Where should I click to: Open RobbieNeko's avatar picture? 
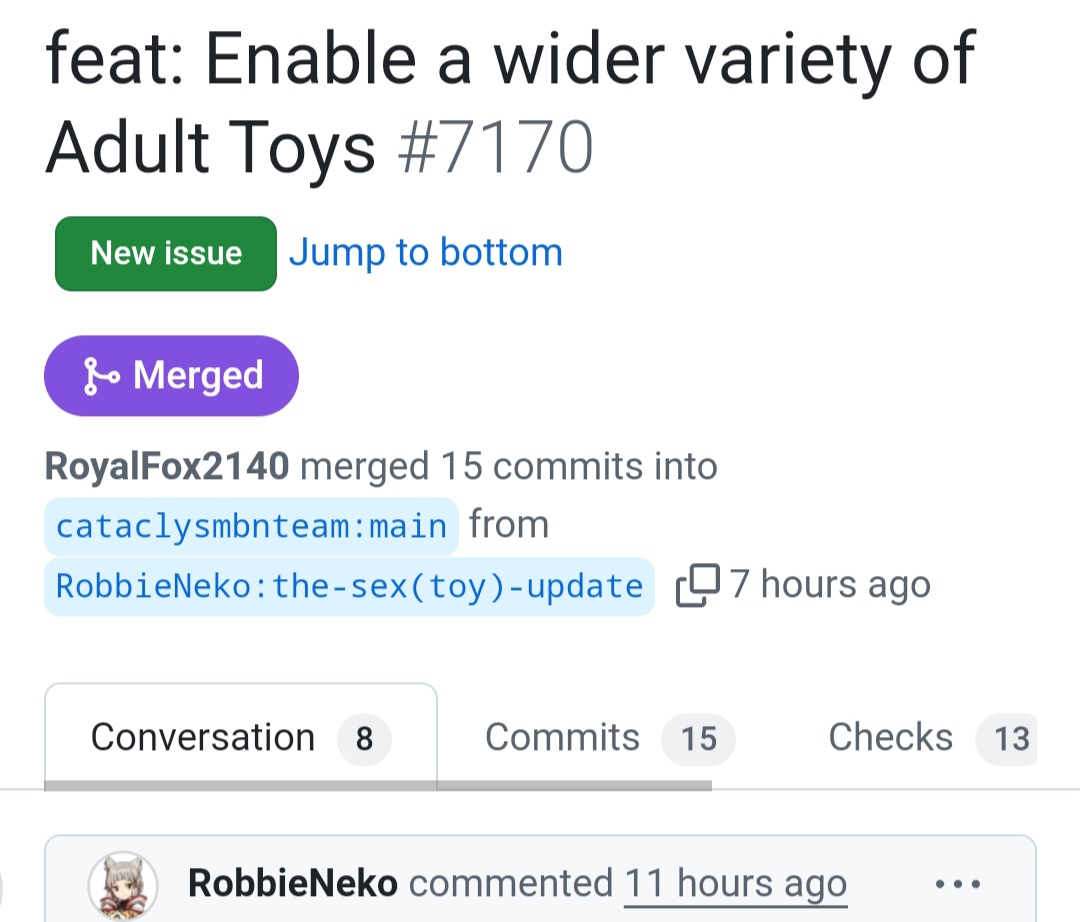(x=123, y=884)
